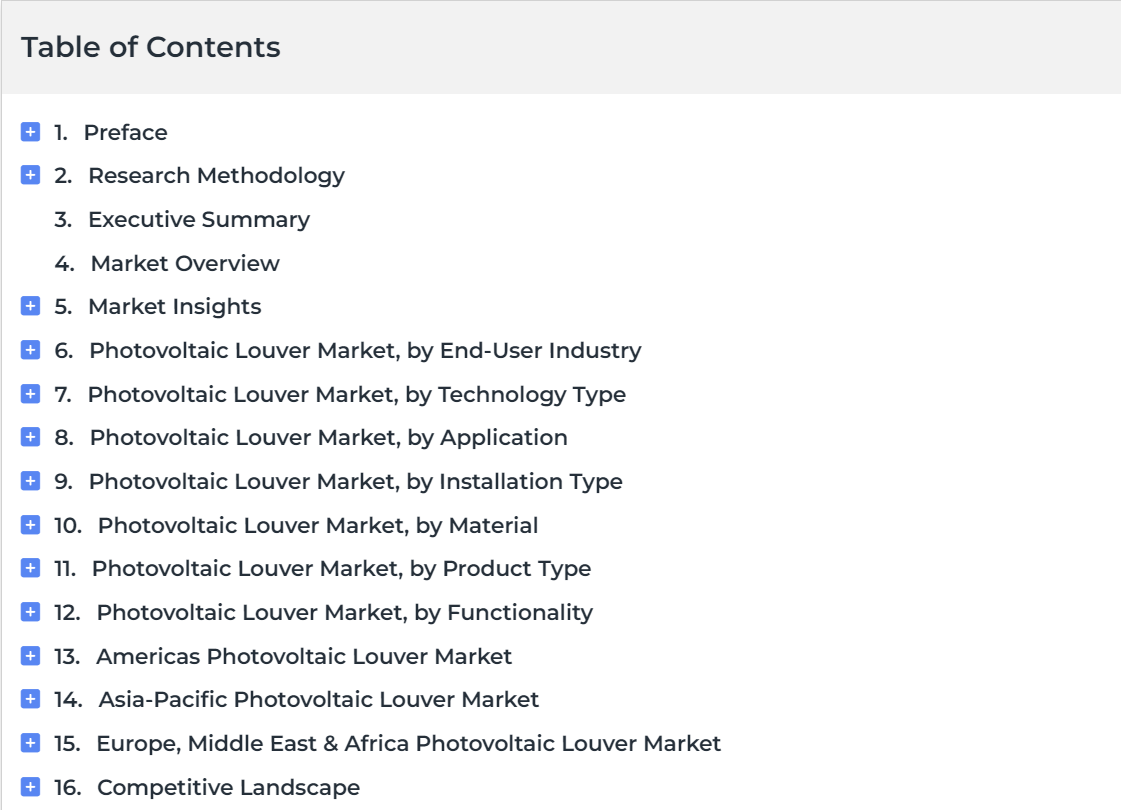
Task: Select the Research Methodology title text
Action: (216, 176)
